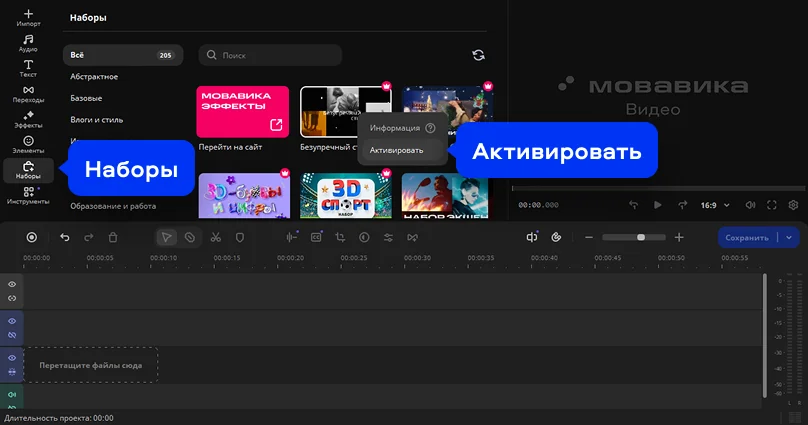Click the transition wizard icon after sliders

coord(412,237)
